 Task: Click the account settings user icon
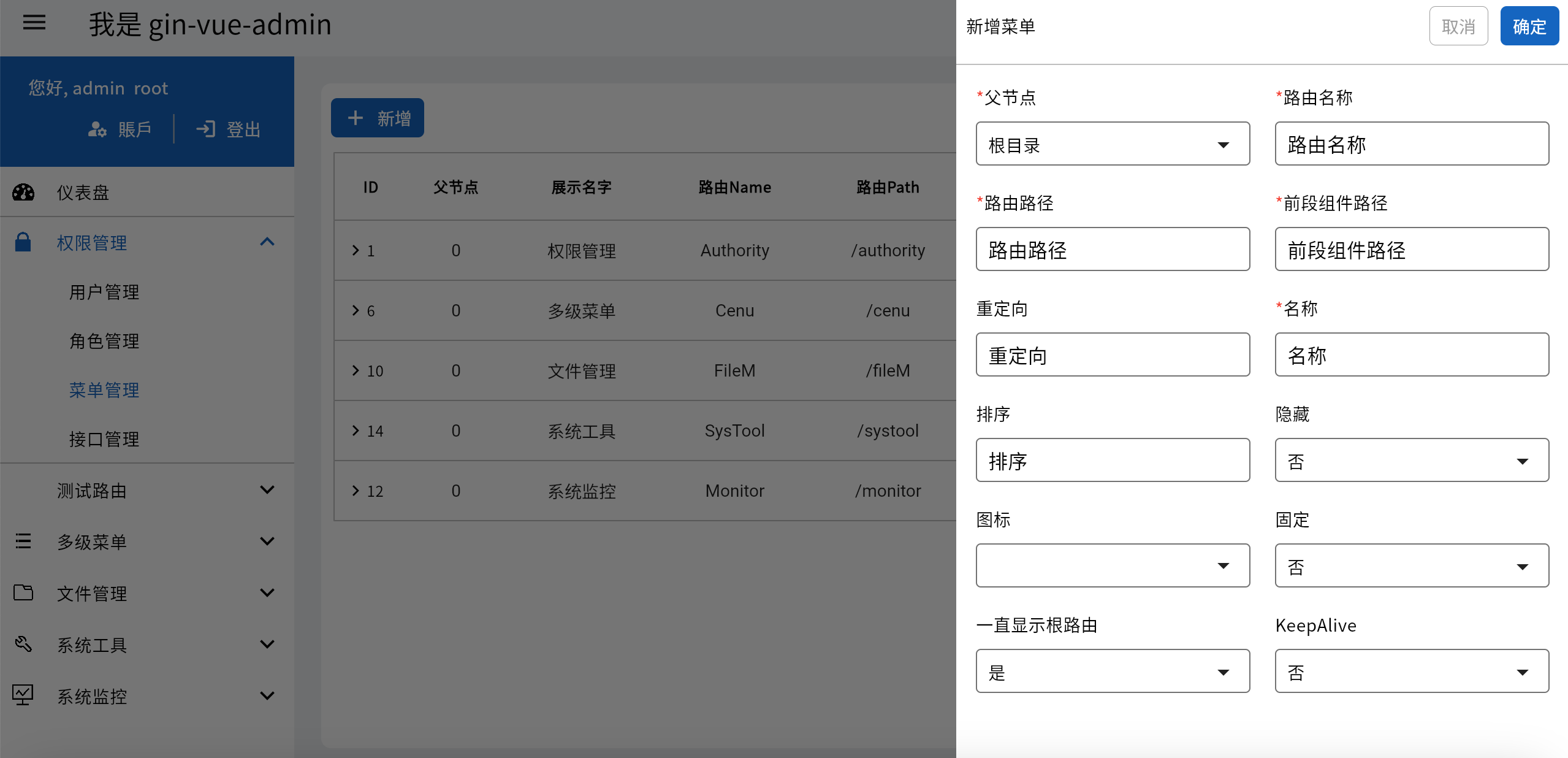(x=97, y=129)
